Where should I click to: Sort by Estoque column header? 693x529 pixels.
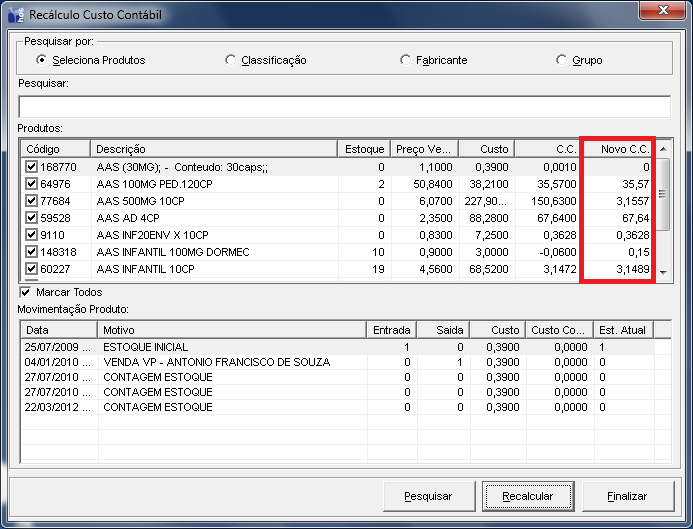coord(364,149)
